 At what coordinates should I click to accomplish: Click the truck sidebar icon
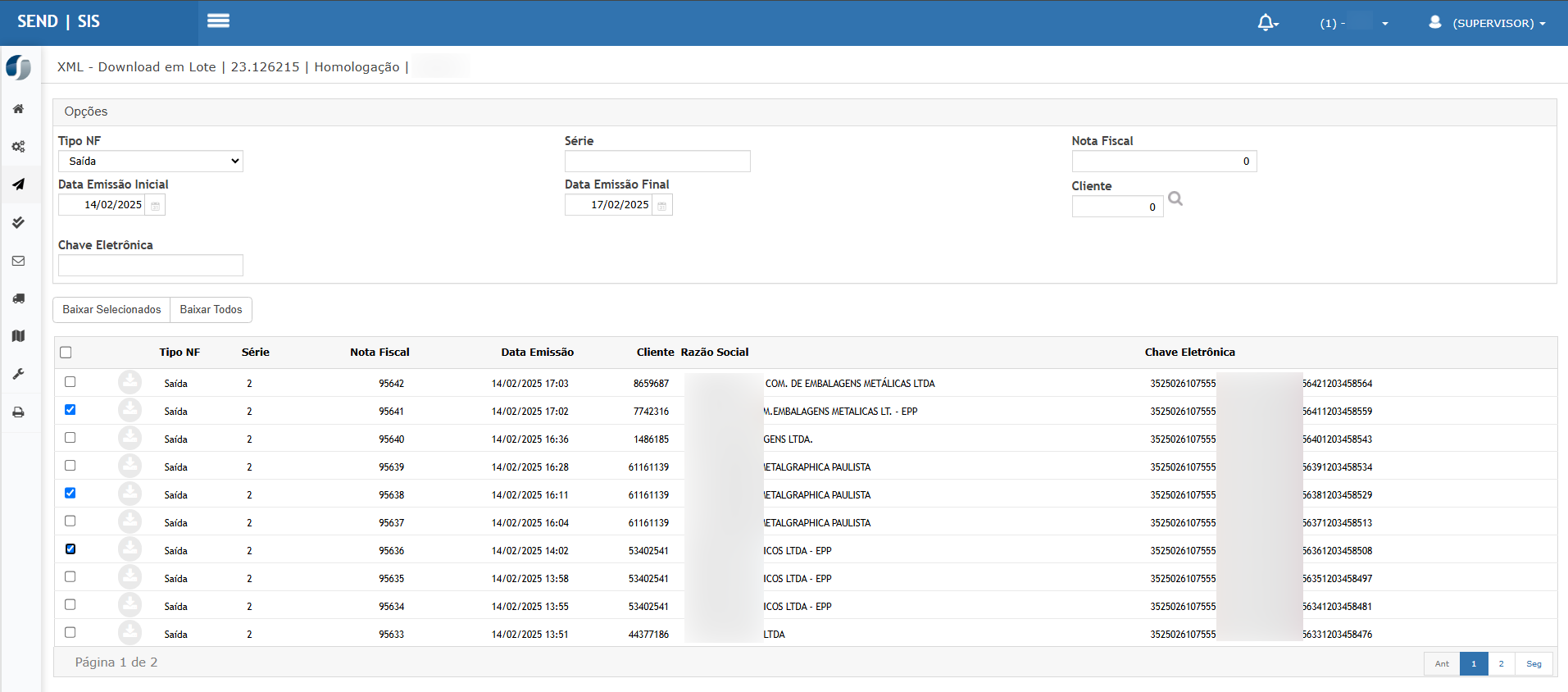click(x=18, y=298)
